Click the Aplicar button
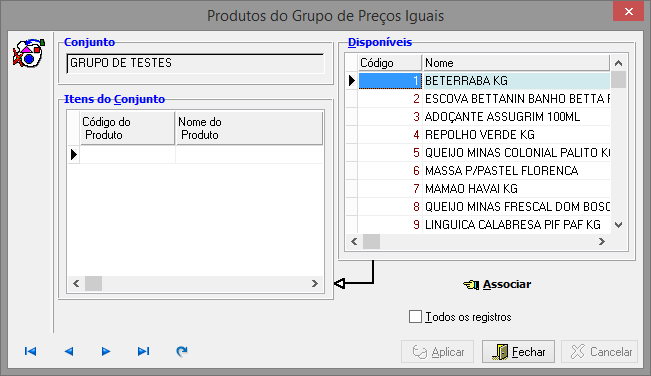The height and width of the screenshot is (376, 651). 438,352
